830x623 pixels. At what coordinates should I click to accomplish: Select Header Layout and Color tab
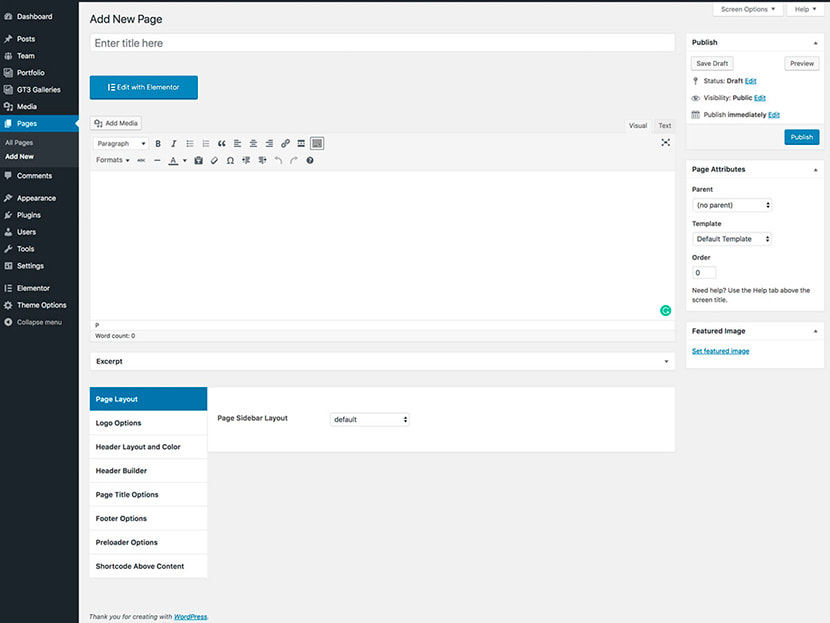[x=148, y=447]
